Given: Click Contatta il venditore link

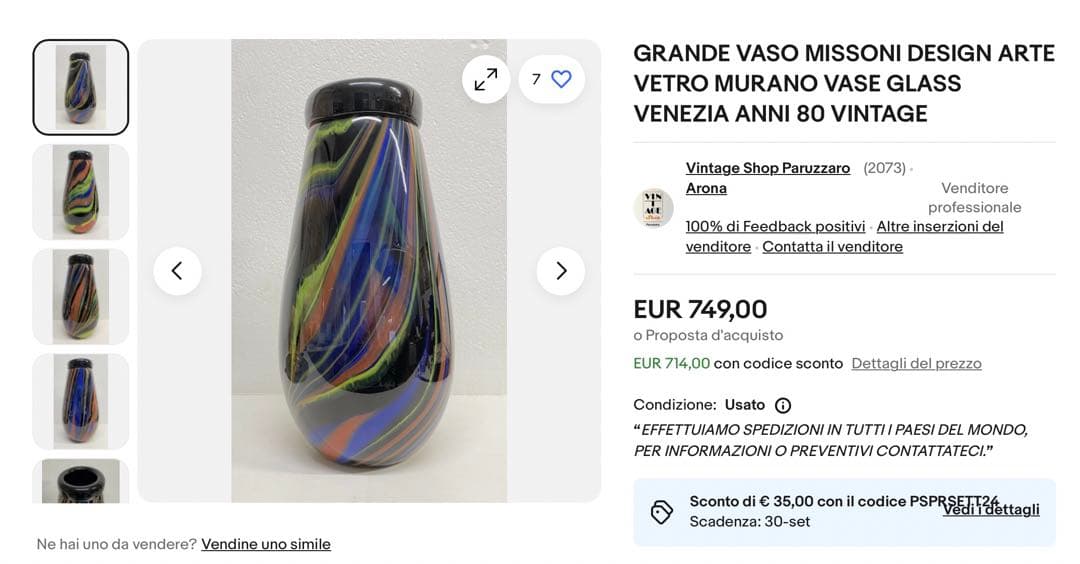Looking at the screenshot, I should click(x=832, y=247).
